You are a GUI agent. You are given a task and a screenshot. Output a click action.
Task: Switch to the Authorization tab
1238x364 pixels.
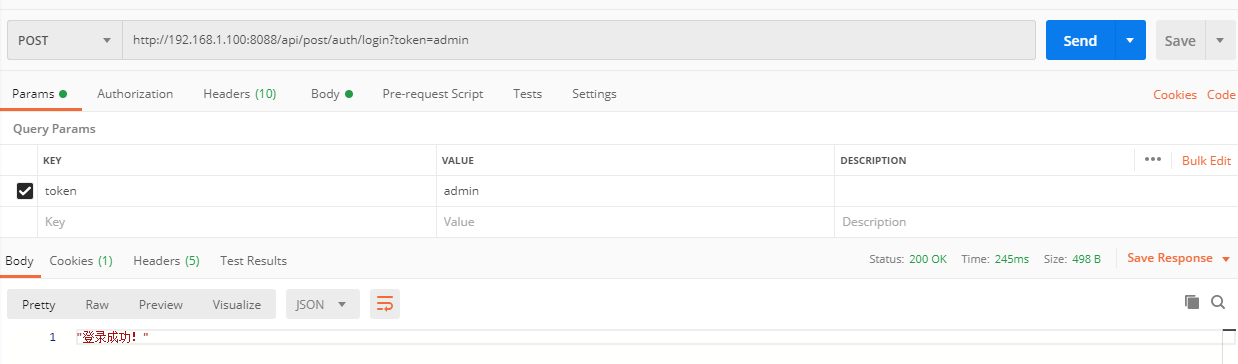pos(135,94)
